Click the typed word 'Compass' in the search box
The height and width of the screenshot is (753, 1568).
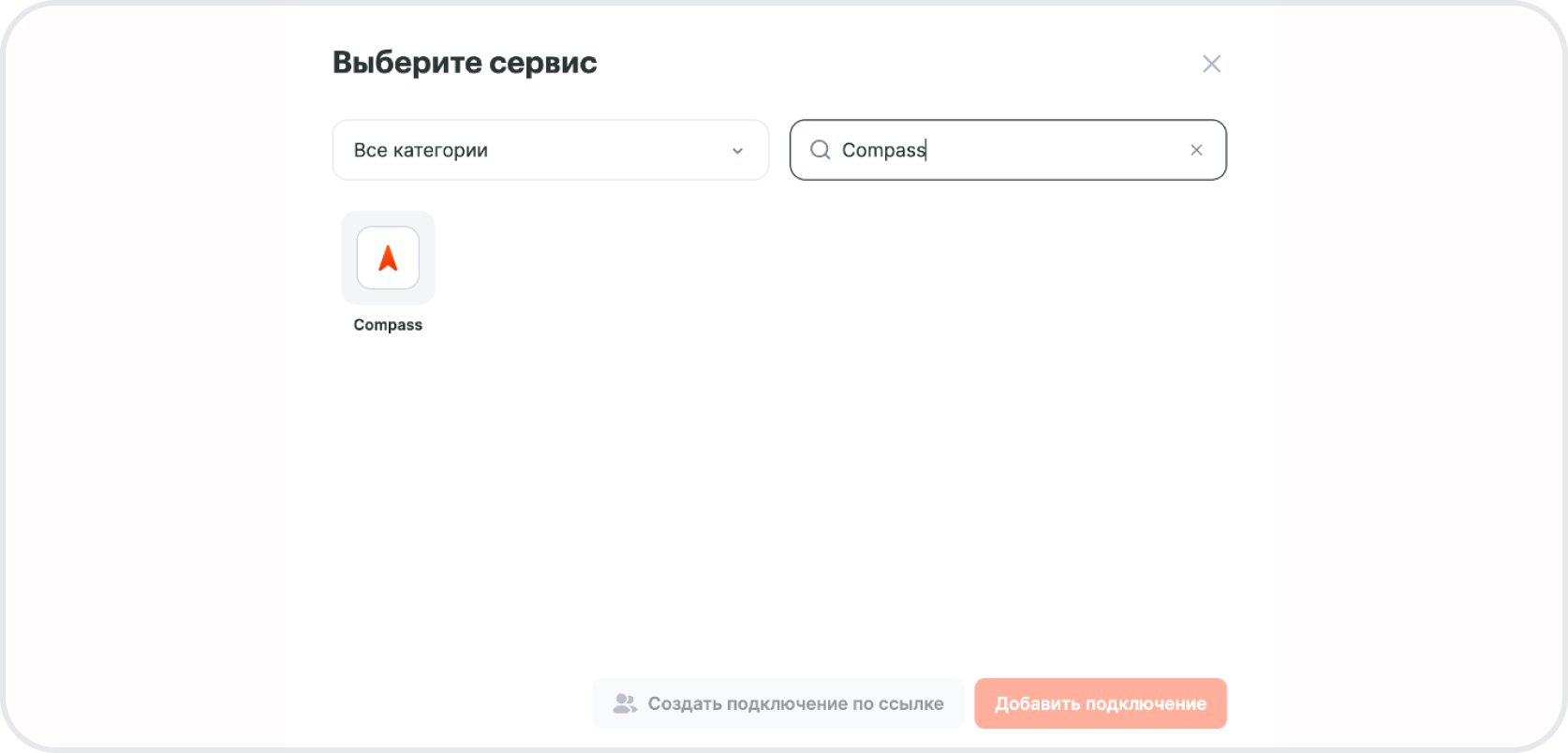coord(882,150)
